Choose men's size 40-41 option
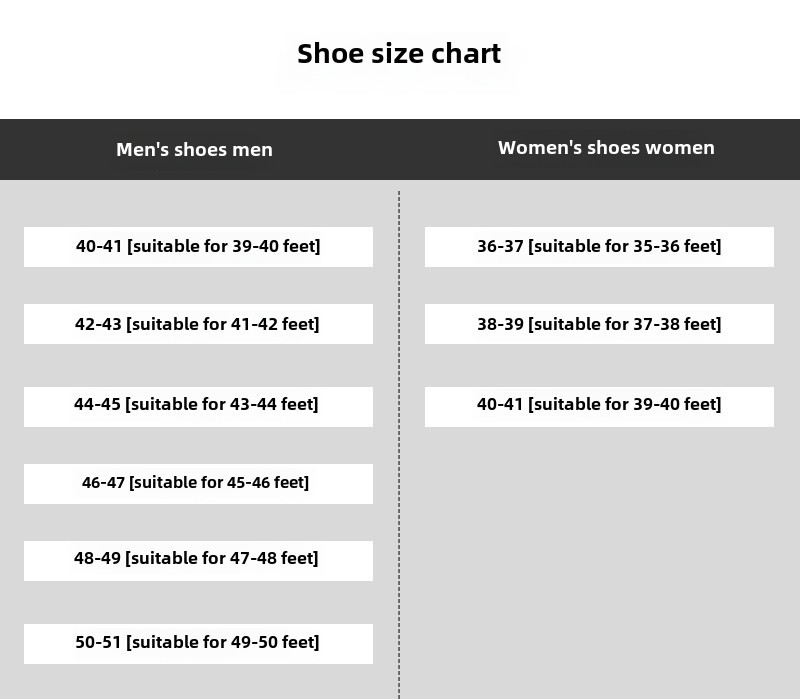800x699 pixels. tap(198, 247)
